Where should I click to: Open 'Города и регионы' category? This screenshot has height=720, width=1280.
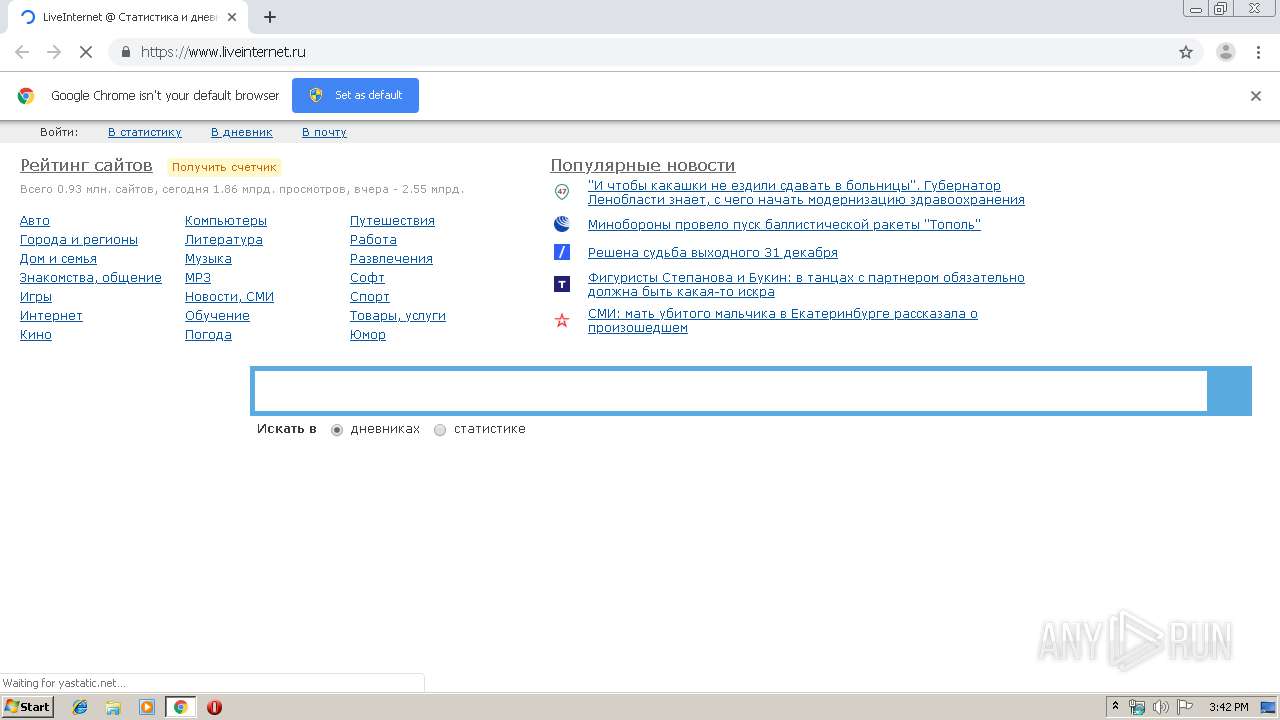click(x=79, y=240)
